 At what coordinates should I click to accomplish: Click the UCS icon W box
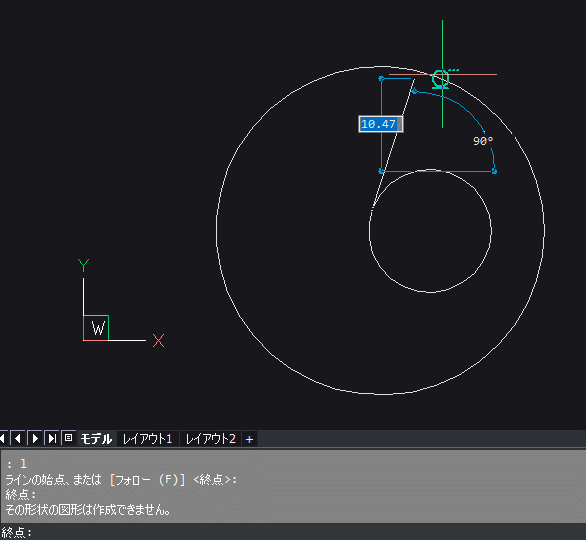(96, 328)
